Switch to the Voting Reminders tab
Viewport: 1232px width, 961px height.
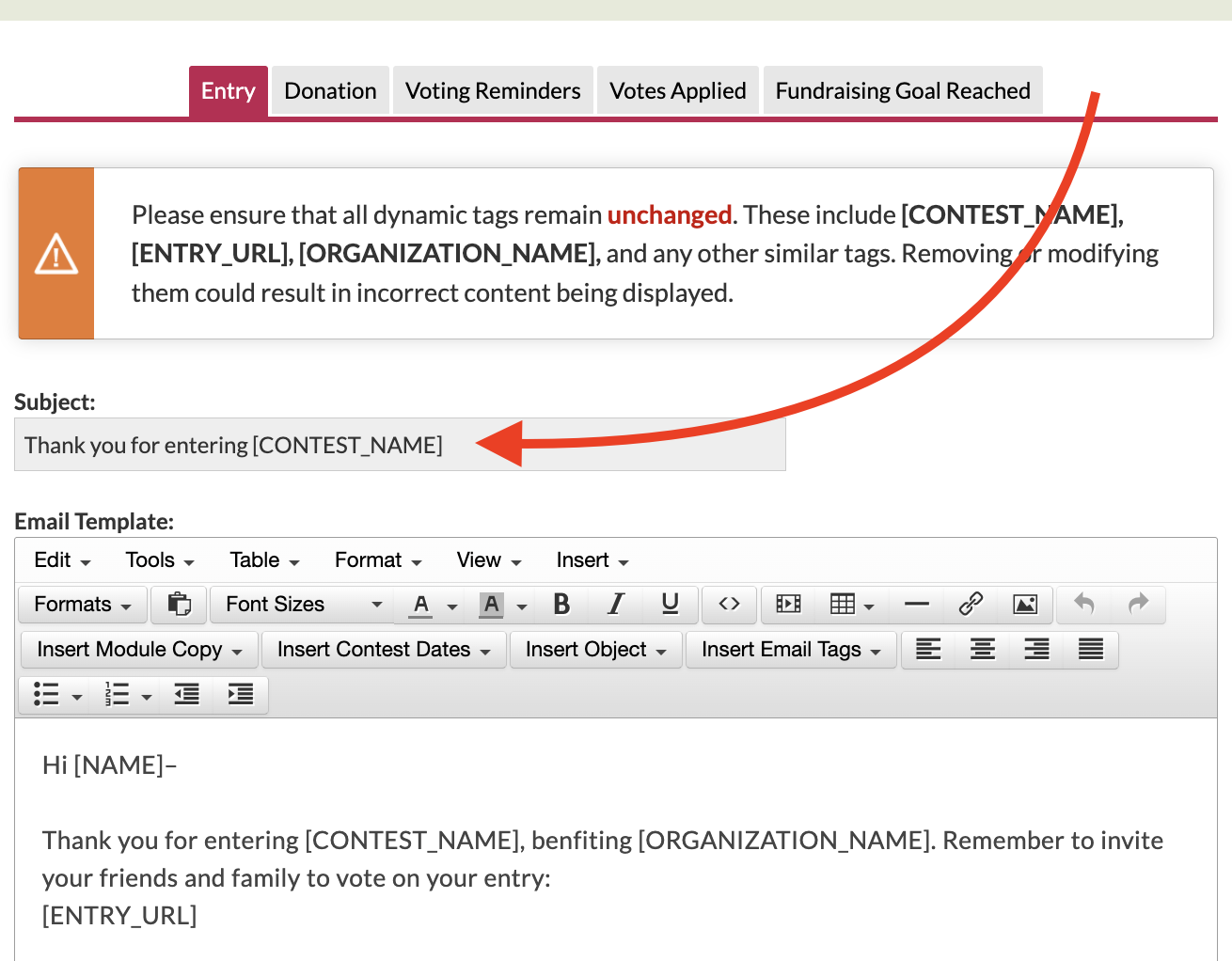pyautogui.click(x=493, y=91)
